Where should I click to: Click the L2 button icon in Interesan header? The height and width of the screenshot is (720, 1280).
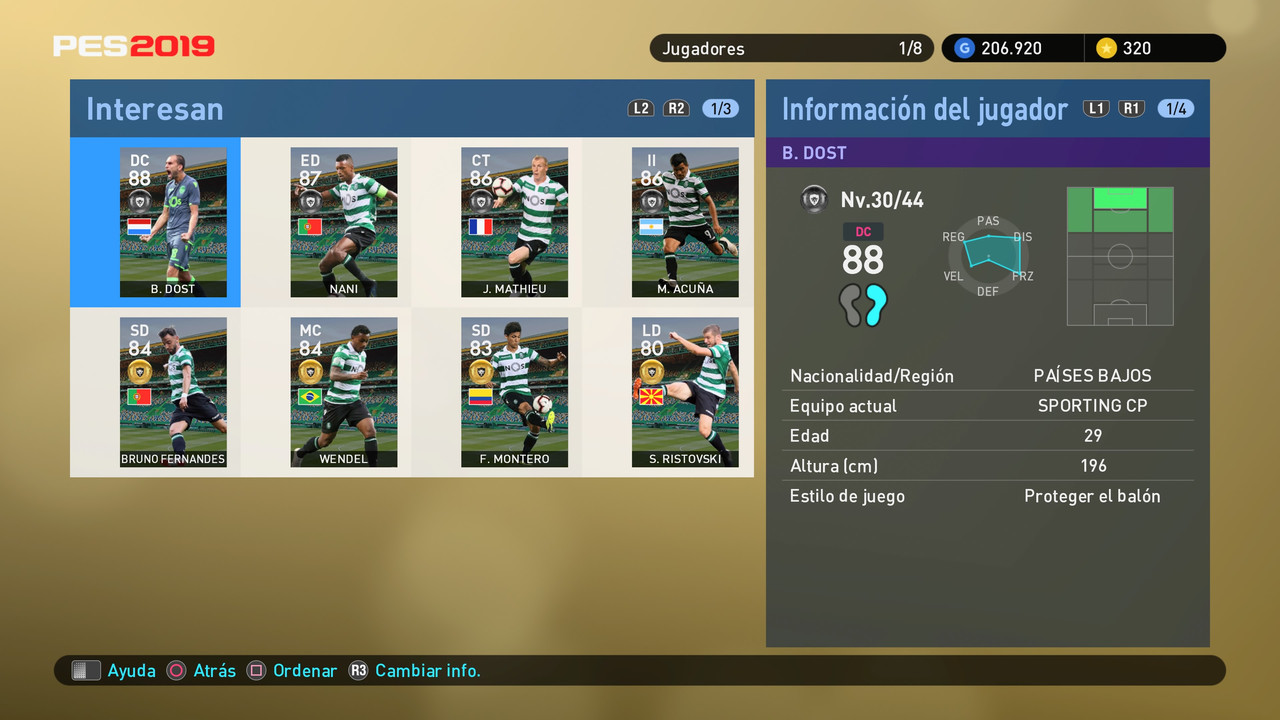point(642,108)
